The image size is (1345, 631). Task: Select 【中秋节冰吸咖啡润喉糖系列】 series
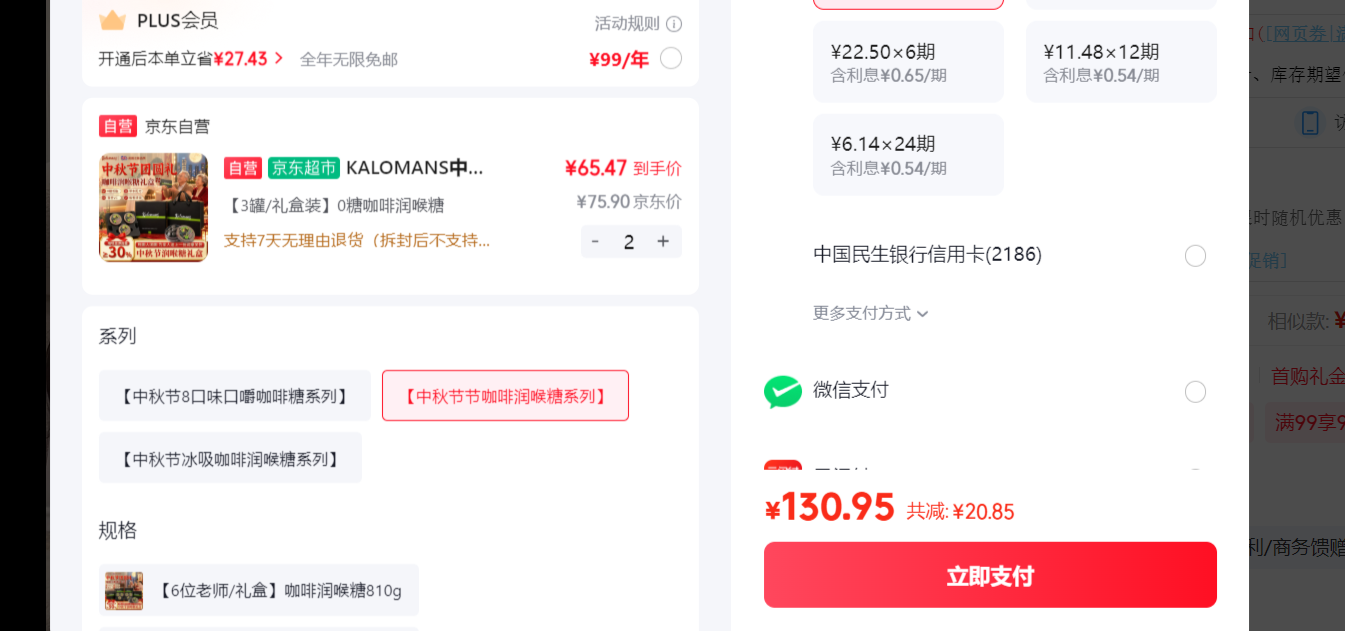point(230,458)
